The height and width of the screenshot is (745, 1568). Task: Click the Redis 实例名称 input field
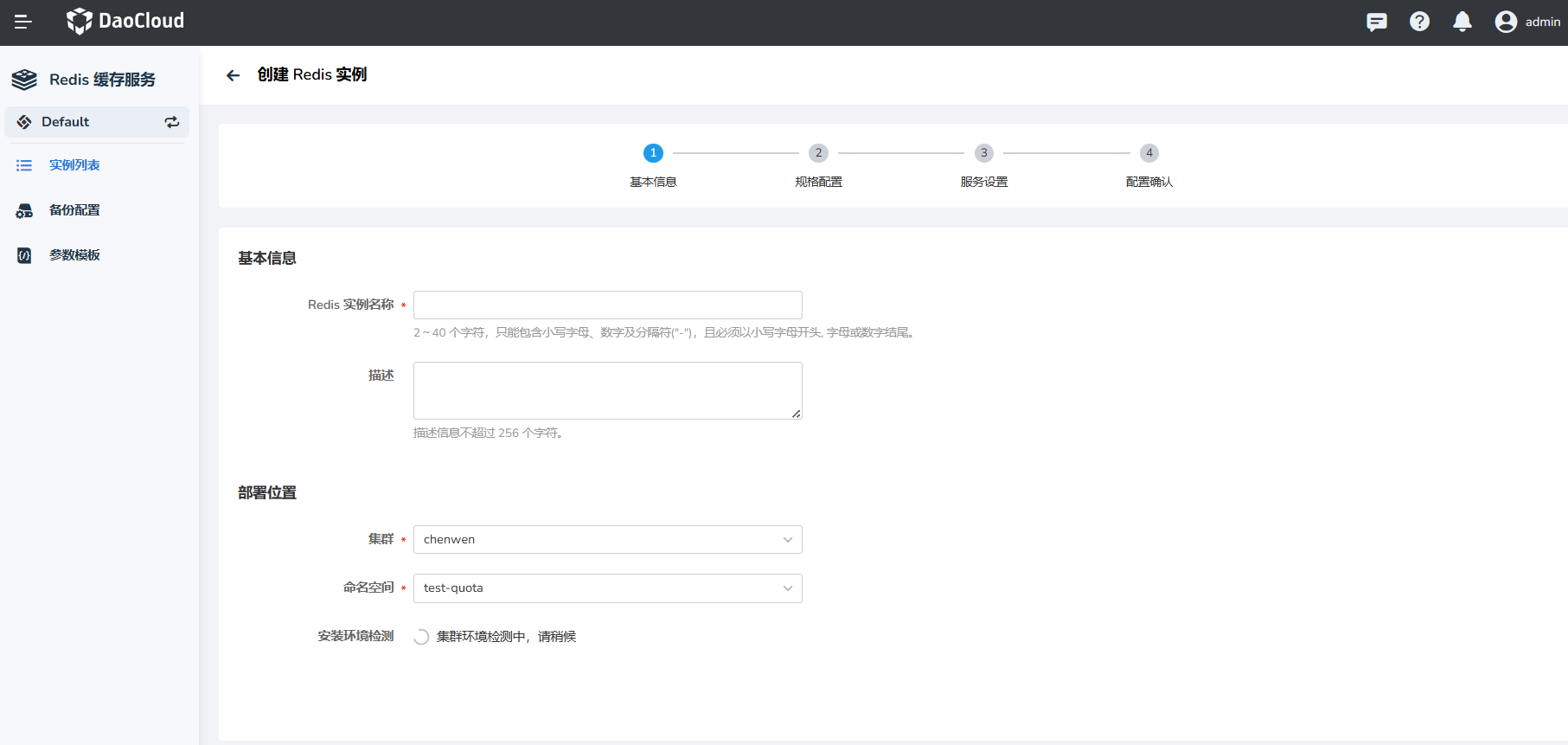[x=607, y=305]
